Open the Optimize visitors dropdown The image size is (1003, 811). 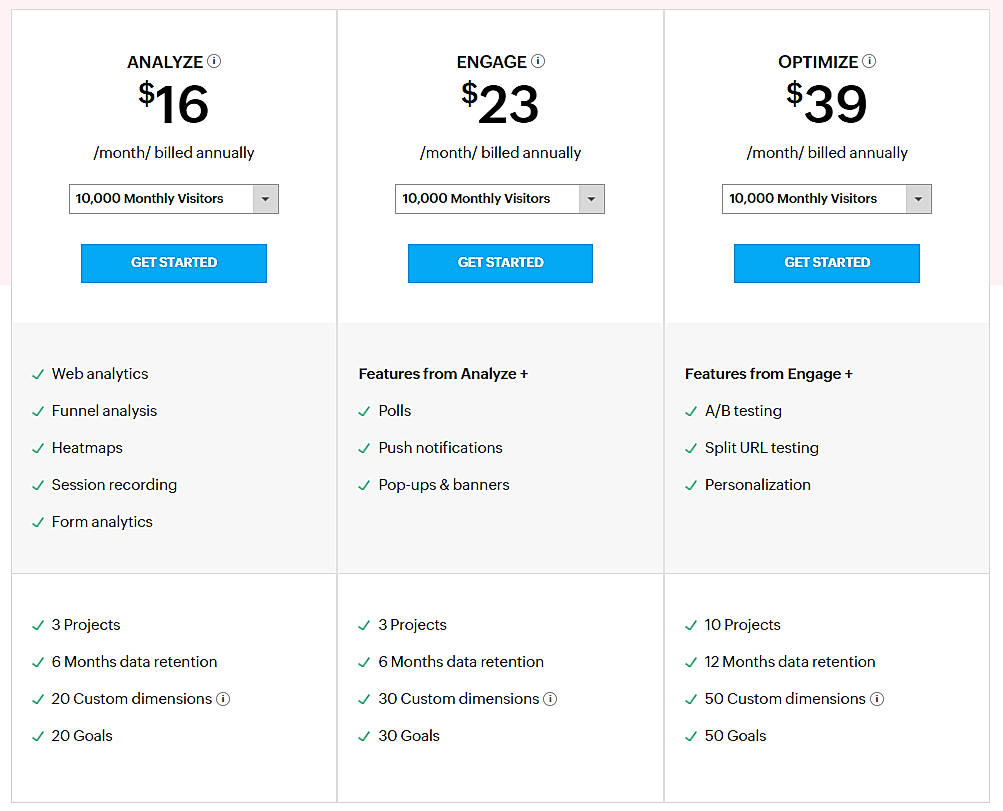pos(826,199)
